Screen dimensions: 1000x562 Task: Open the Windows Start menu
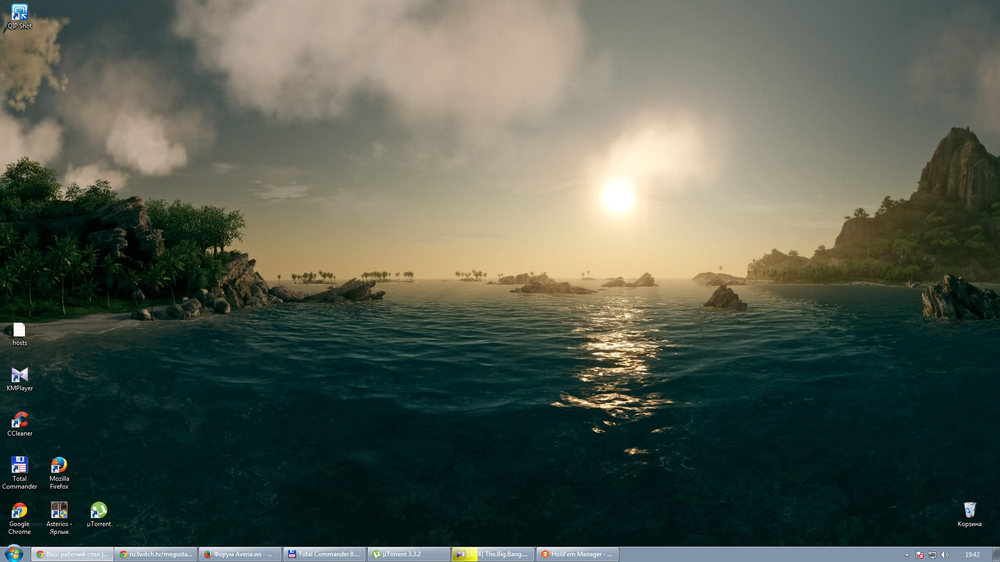tap(13, 554)
